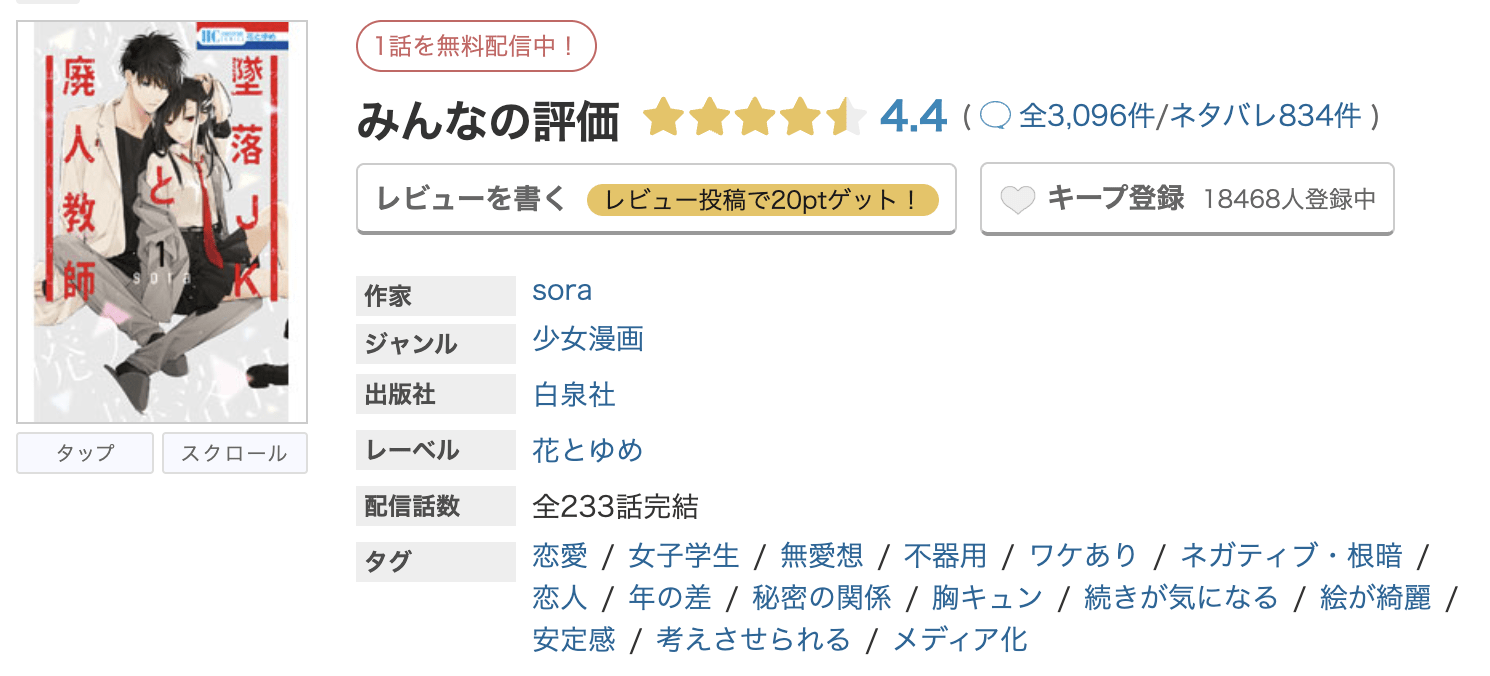Open the 少女漫画 genre page
The image size is (1490, 676).
[x=587, y=341]
